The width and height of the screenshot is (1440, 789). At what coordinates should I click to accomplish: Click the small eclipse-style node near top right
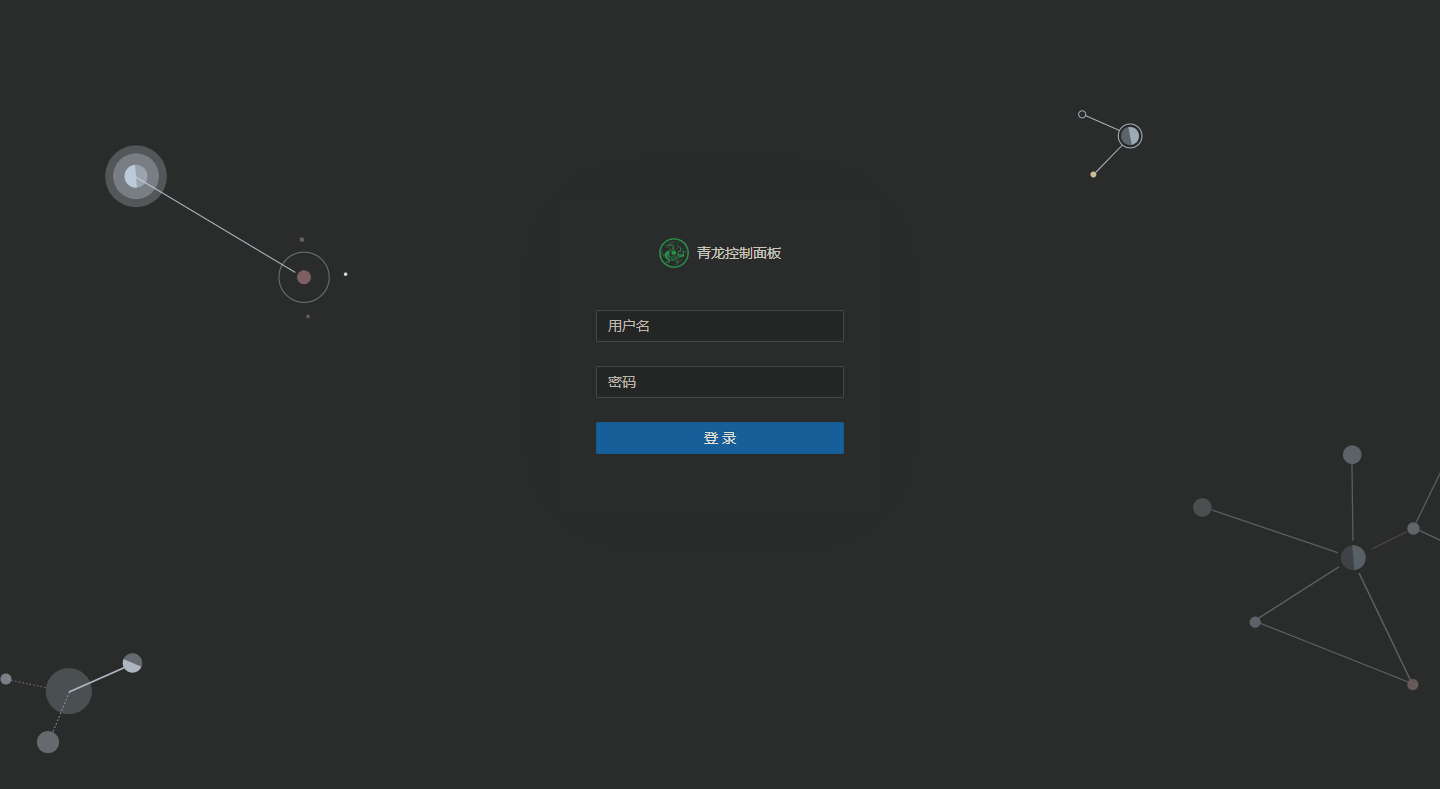click(x=1128, y=135)
